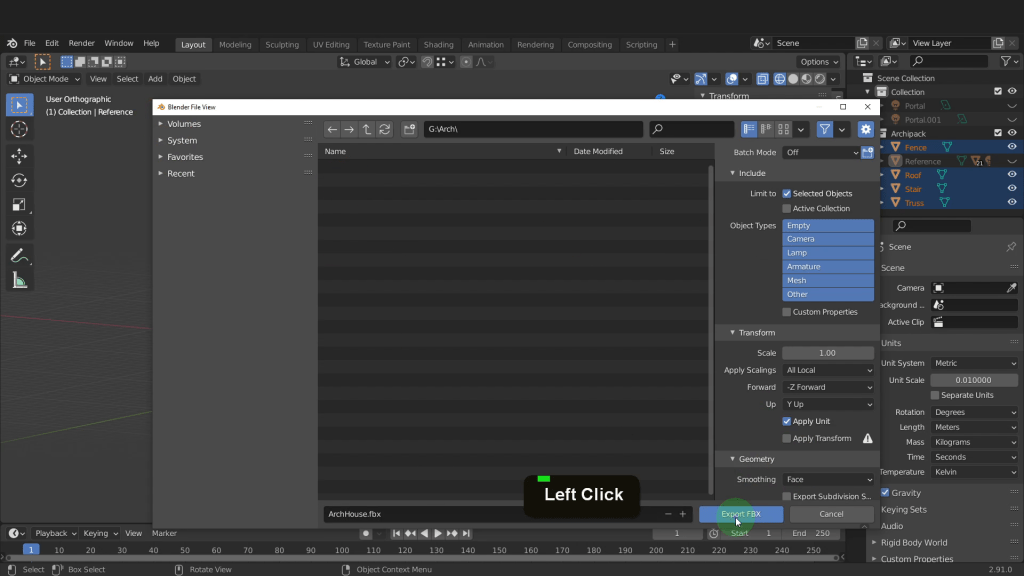Image resolution: width=1024 pixels, height=576 pixels.
Task: Open the Apply Scalings dropdown
Action: point(828,370)
